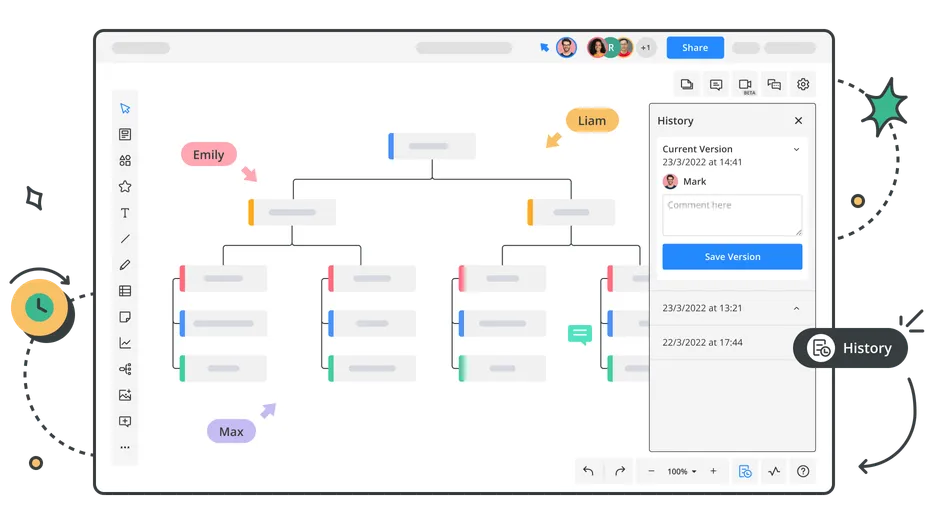Expand the 23/3/2022 at 13:21 version
928x520 pixels.
796,308
